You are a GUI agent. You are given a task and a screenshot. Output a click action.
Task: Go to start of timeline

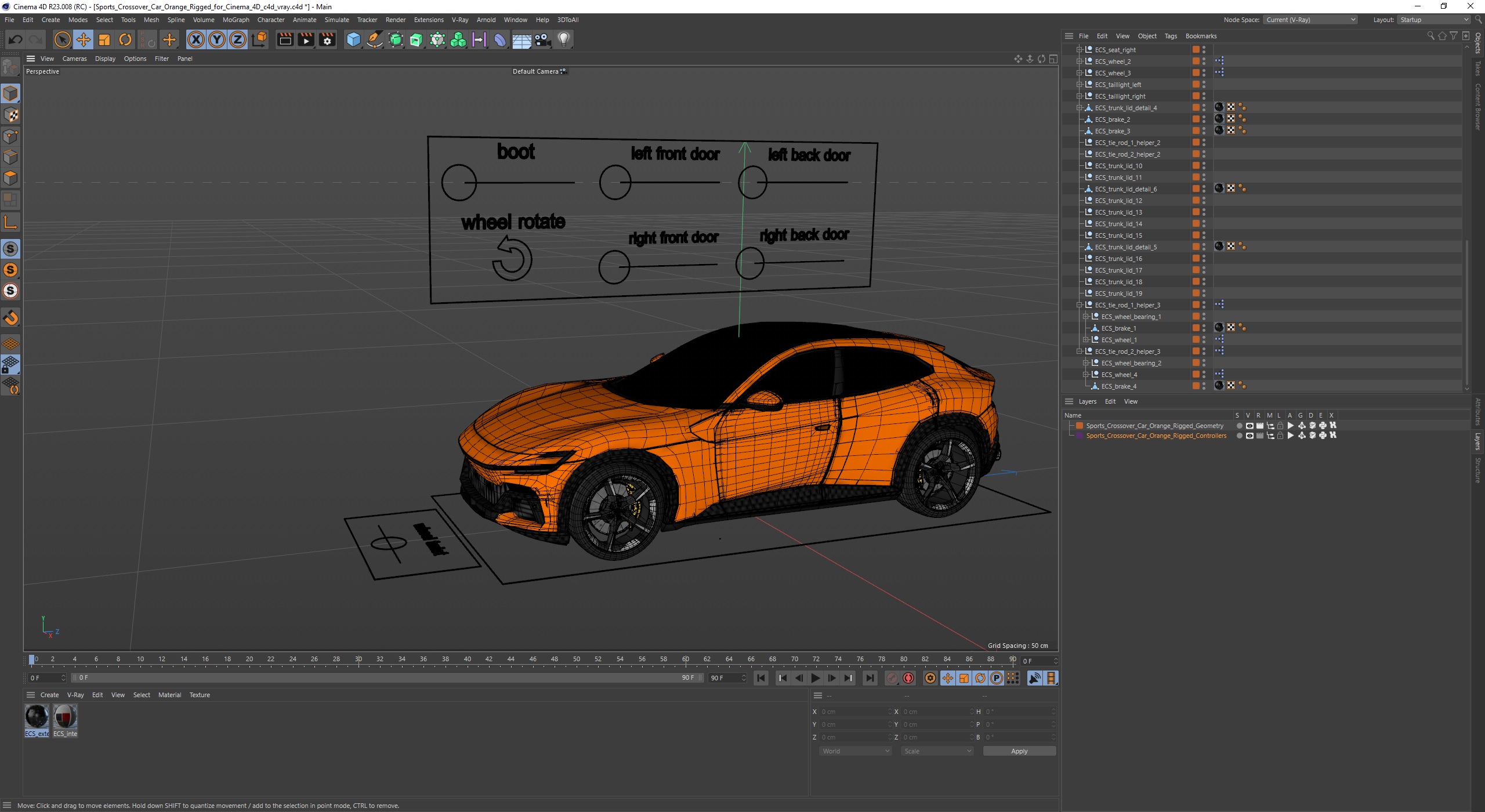coord(761,678)
